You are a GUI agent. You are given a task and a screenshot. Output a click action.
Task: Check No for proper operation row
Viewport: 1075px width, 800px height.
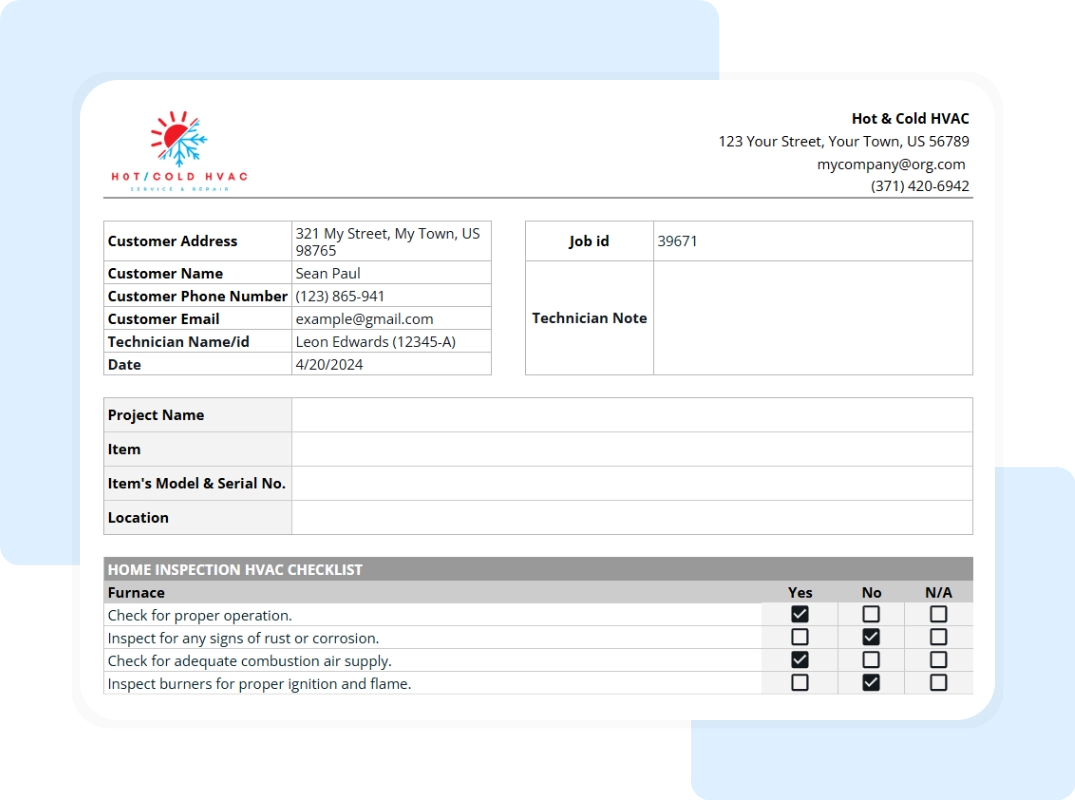coord(871,614)
